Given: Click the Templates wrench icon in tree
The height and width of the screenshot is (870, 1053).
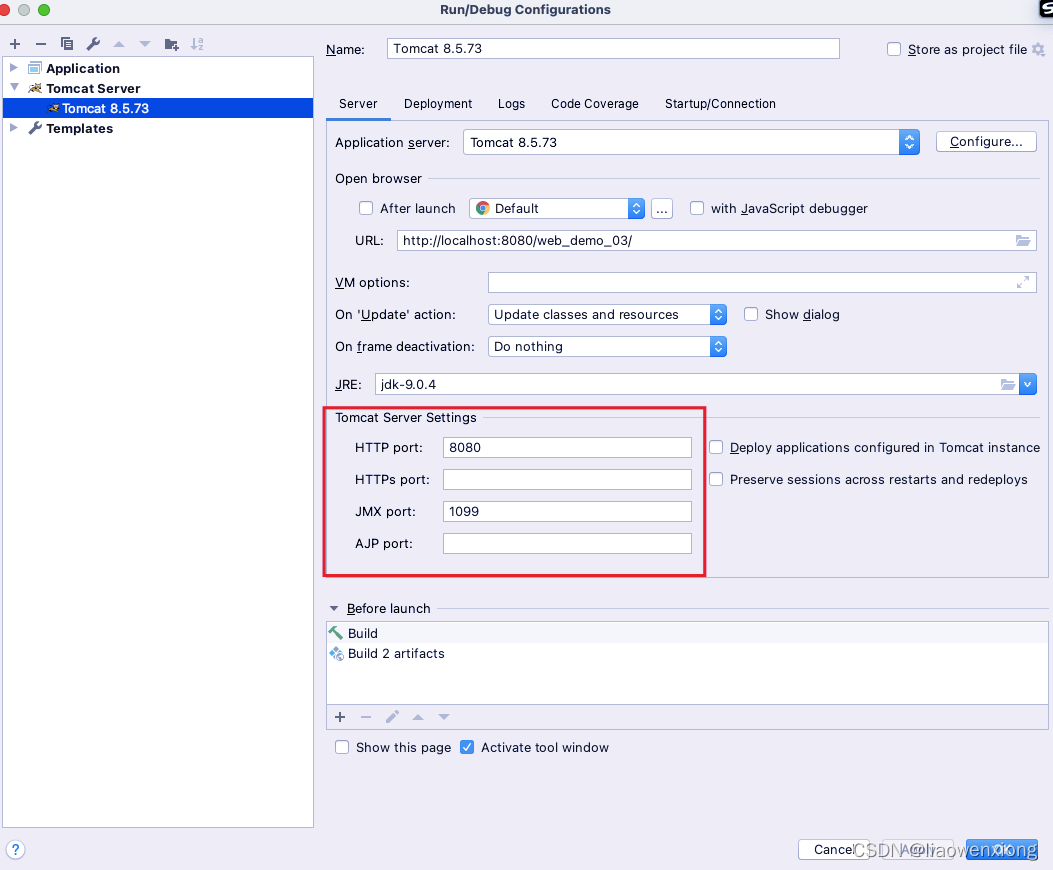Looking at the screenshot, I should (x=35, y=128).
